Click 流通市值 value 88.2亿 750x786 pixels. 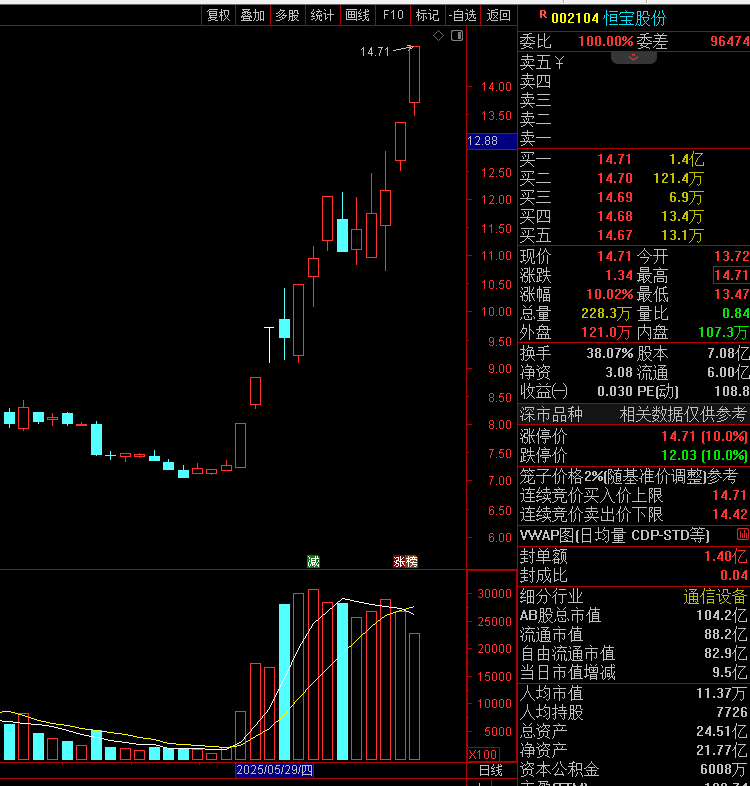pyautogui.click(x=725, y=635)
